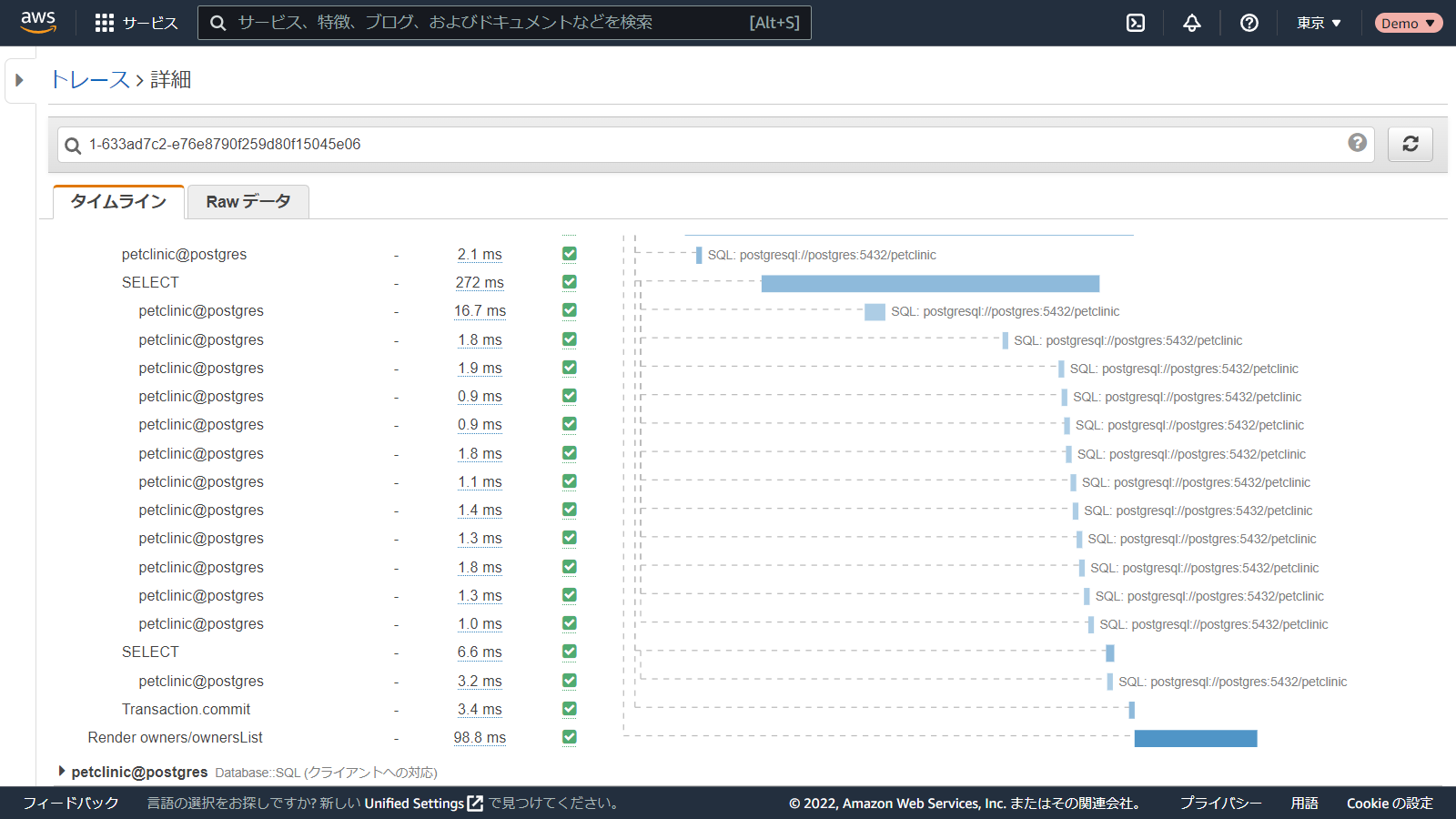Open the notifications bell
This screenshot has width=1456, height=819.
point(1192,23)
